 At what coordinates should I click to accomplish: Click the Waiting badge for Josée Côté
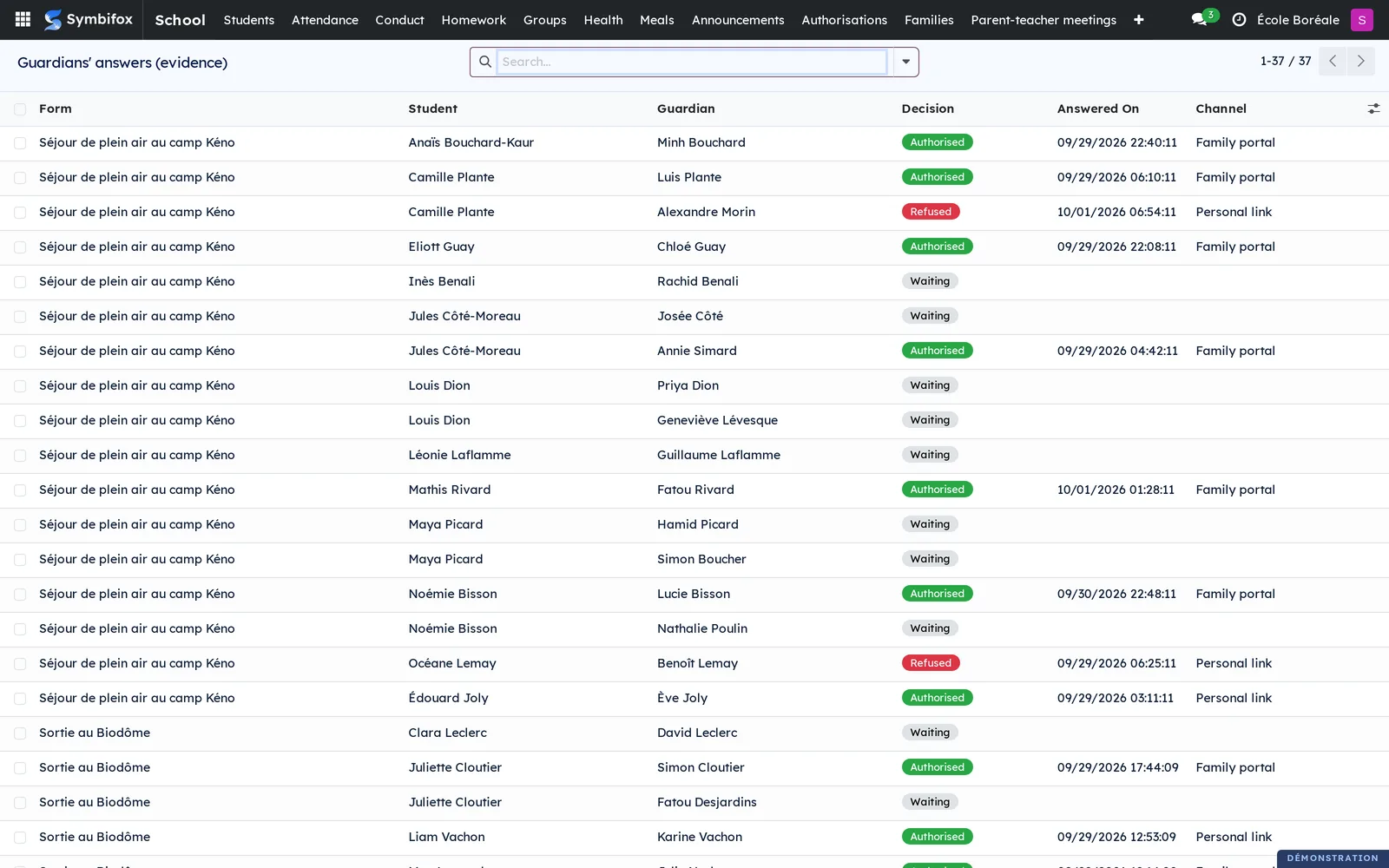pos(930,316)
